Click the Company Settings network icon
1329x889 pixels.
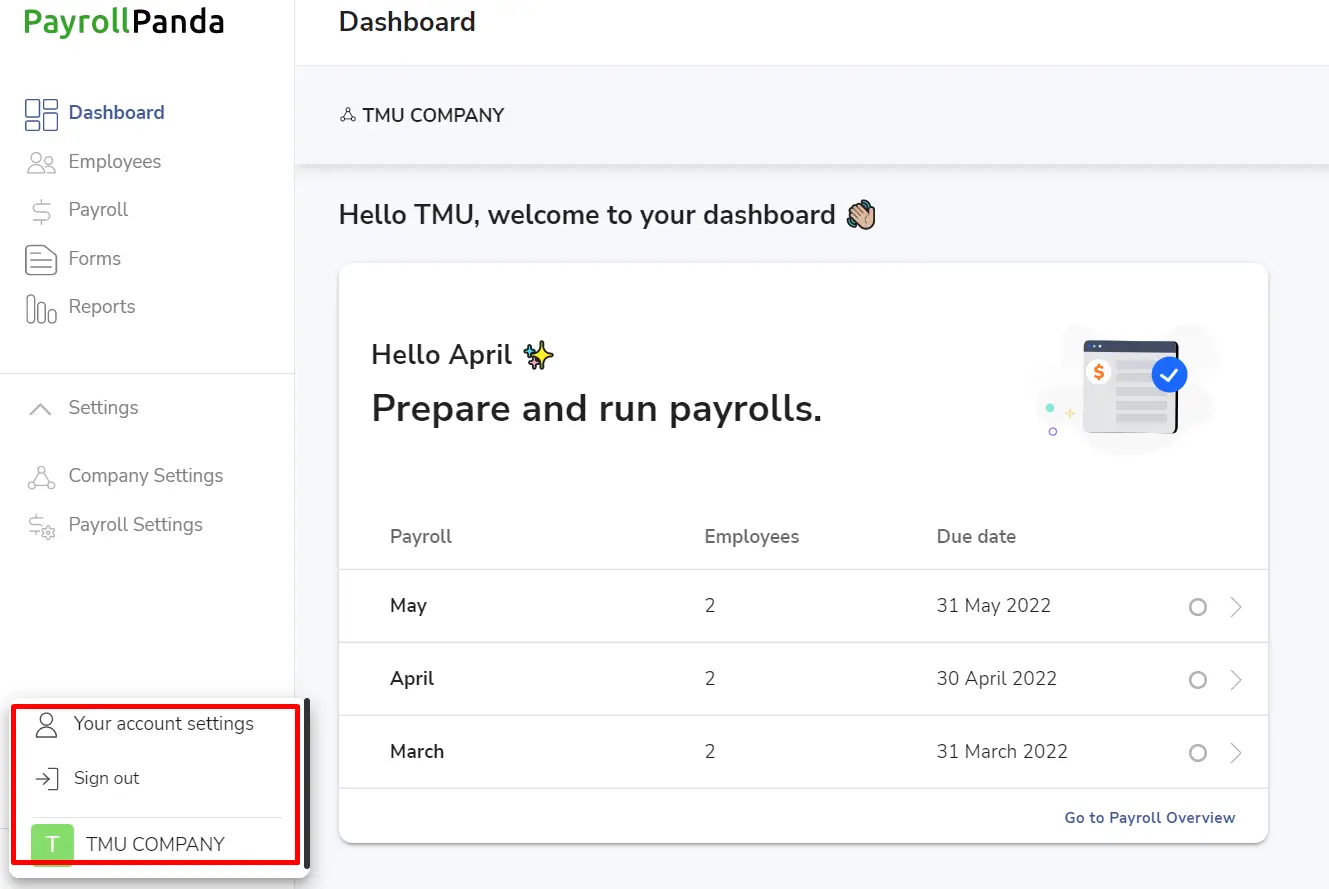click(x=41, y=477)
